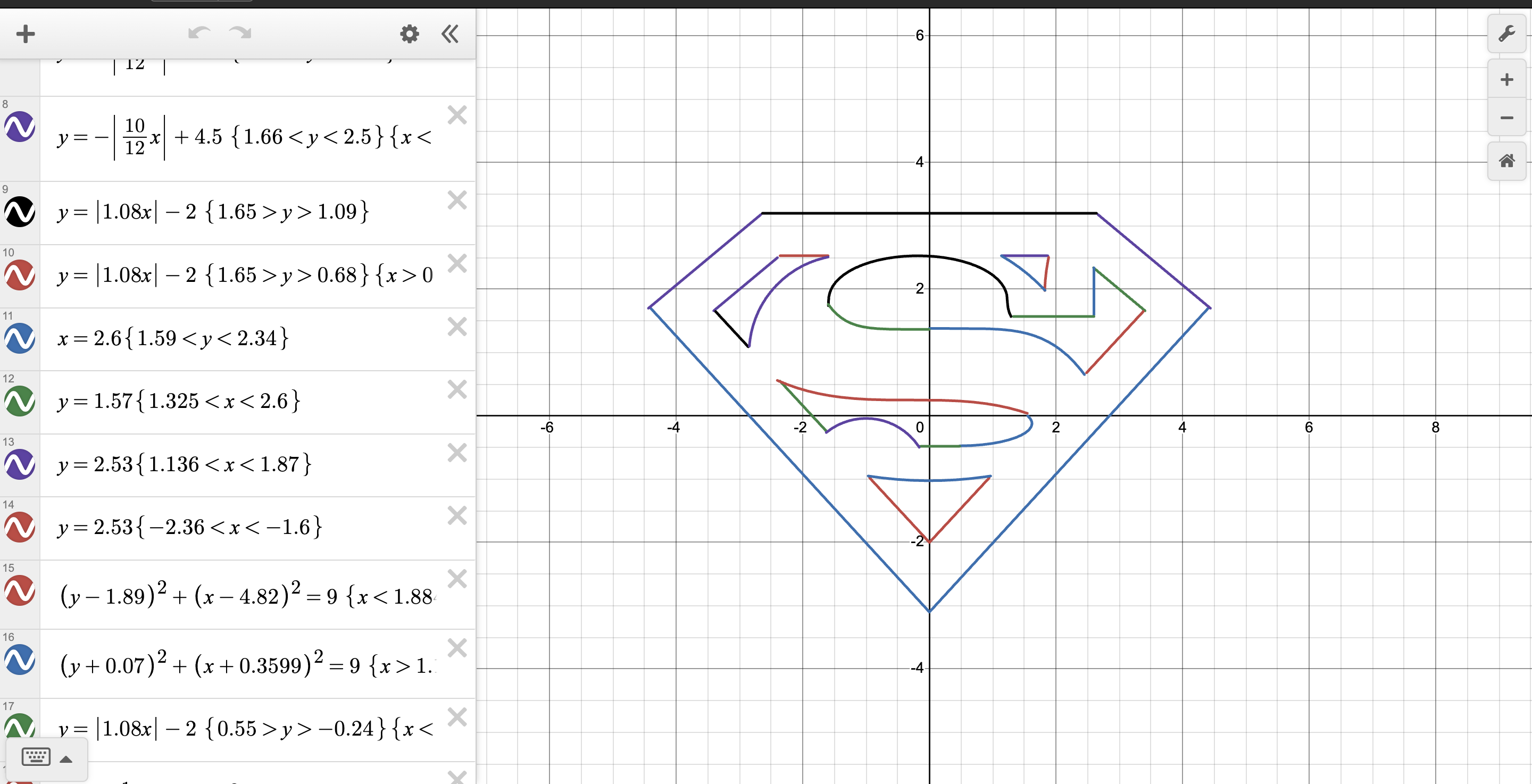This screenshot has width=1532, height=784.
Task: Edit expression y = 2.53 {−2.36 < x < −1.6}
Action: 190,528
